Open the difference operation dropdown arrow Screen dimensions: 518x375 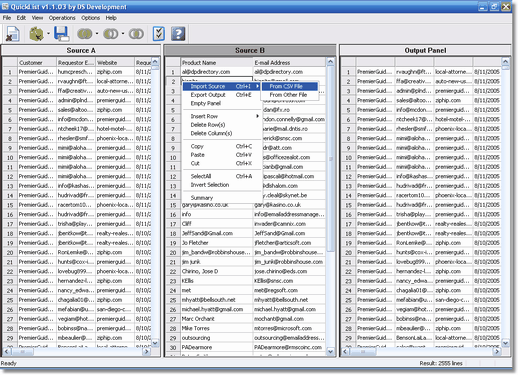(x=123, y=34)
